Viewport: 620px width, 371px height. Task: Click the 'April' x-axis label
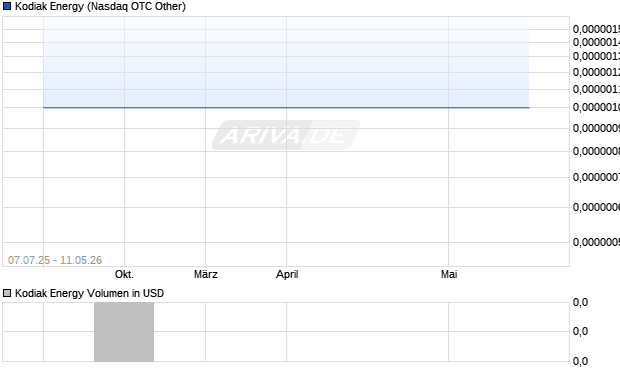(287, 274)
